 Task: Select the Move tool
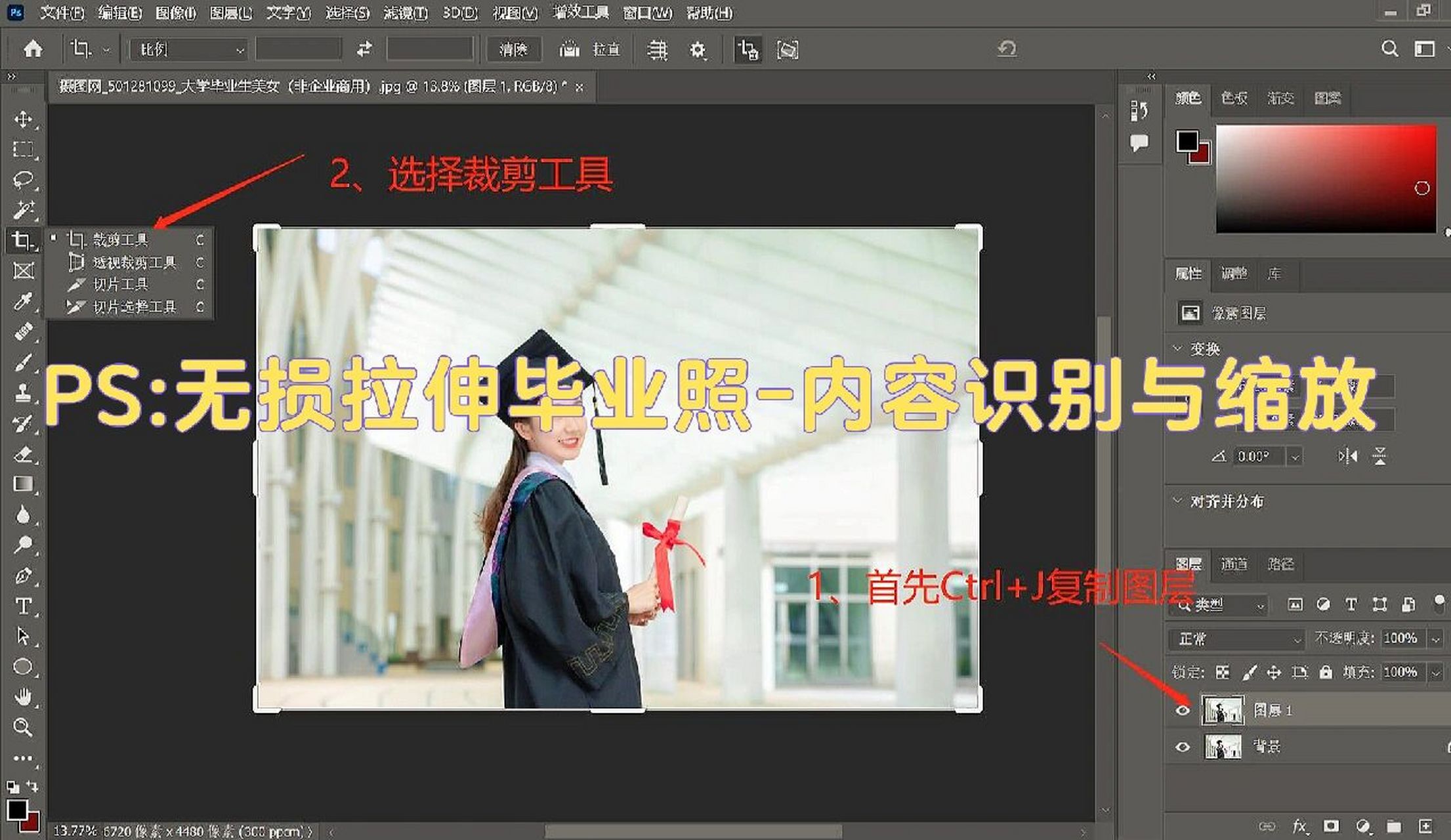[x=23, y=119]
